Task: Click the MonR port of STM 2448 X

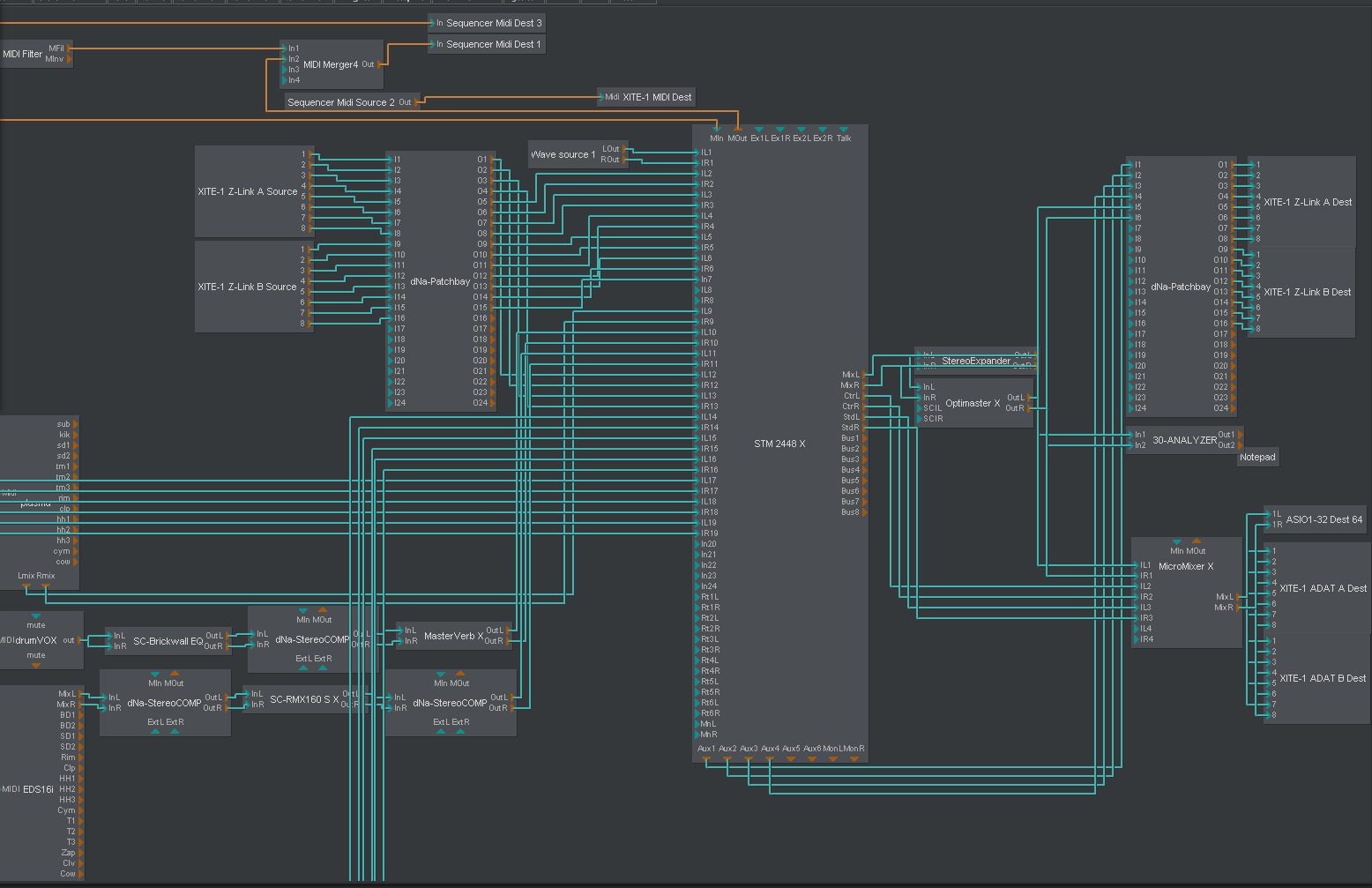Action: (854, 758)
